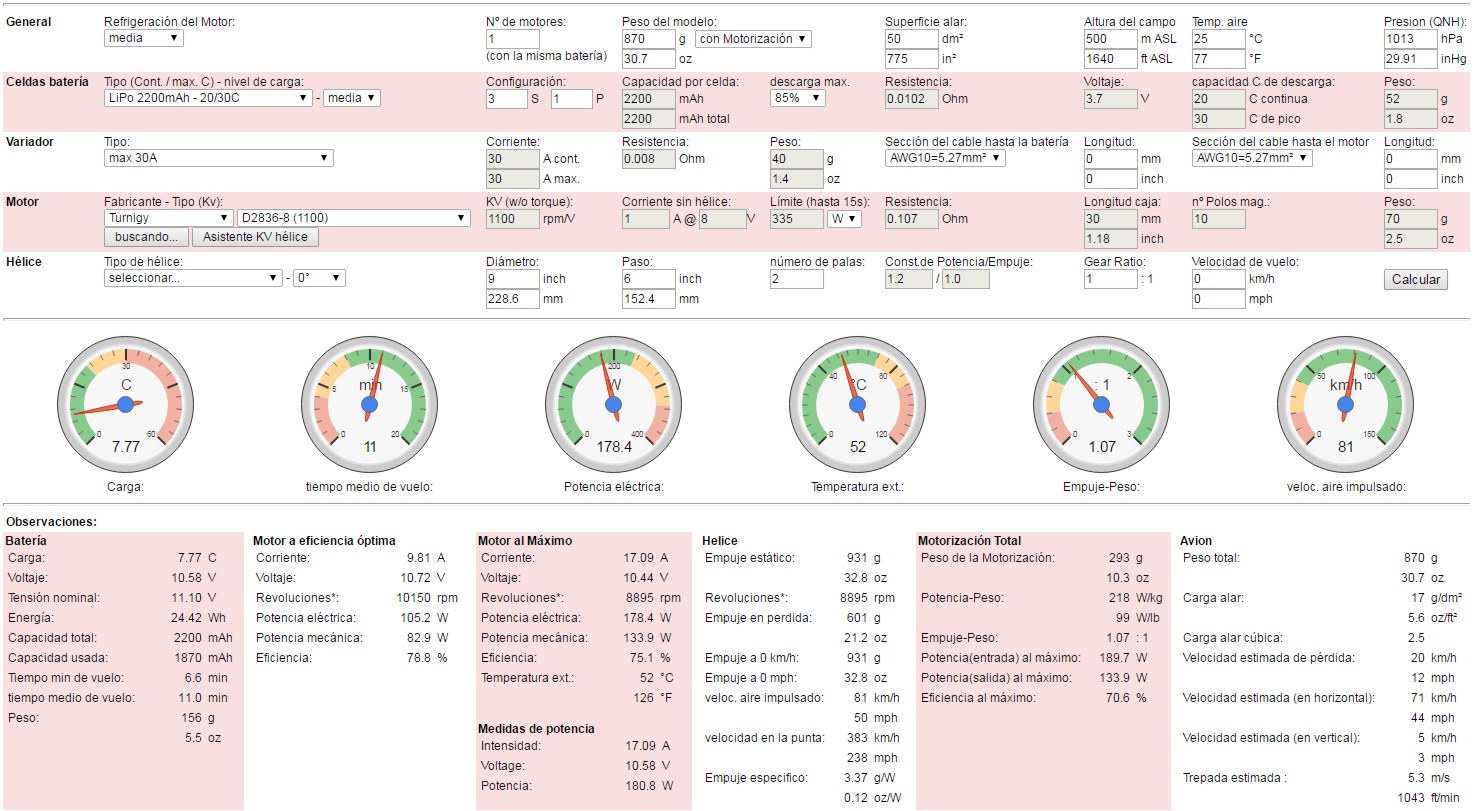Expand the LiPo 2200mAh battery type dropdown
The width and height of the screenshot is (1474, 811).
click(208, 98)
